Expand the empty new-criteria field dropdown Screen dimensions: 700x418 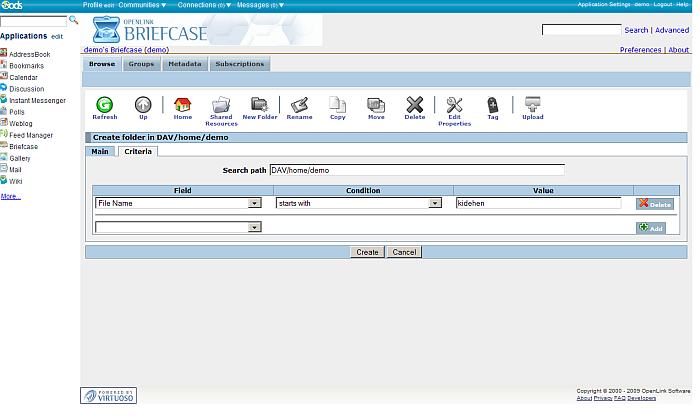(255, 228)
